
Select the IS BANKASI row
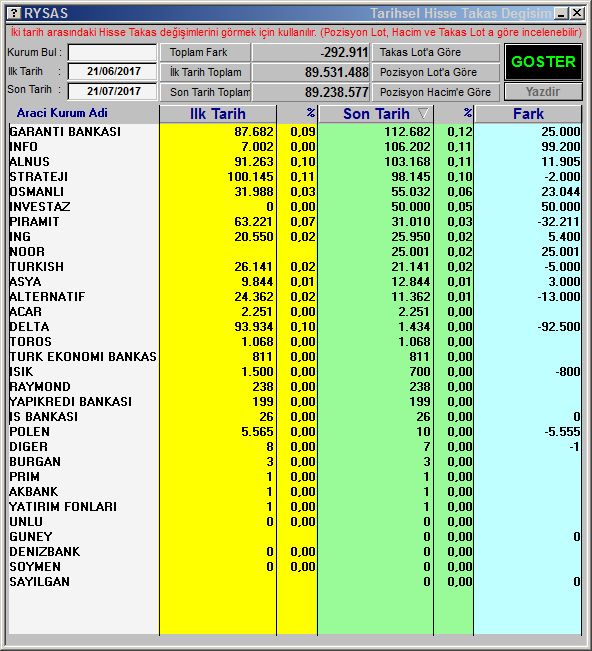295,416
